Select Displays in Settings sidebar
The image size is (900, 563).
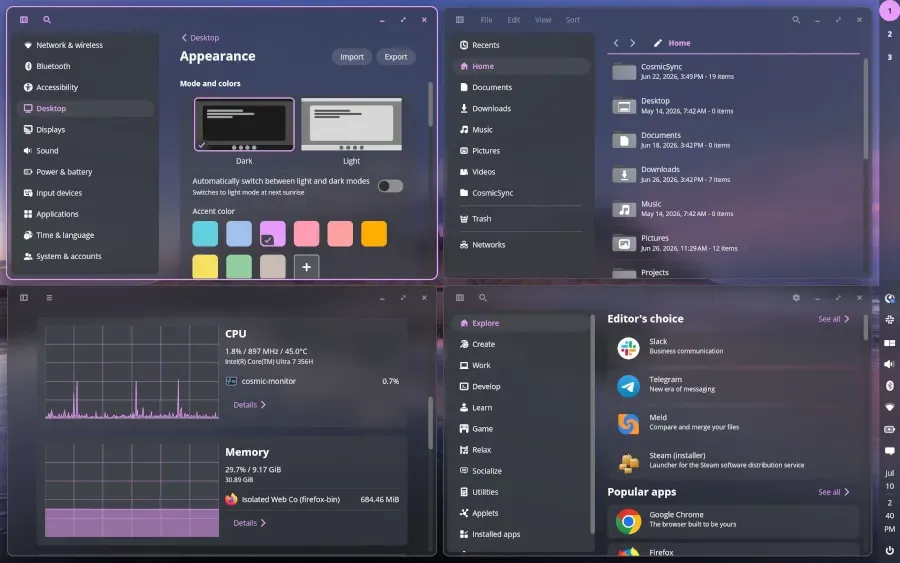[86, 130]
